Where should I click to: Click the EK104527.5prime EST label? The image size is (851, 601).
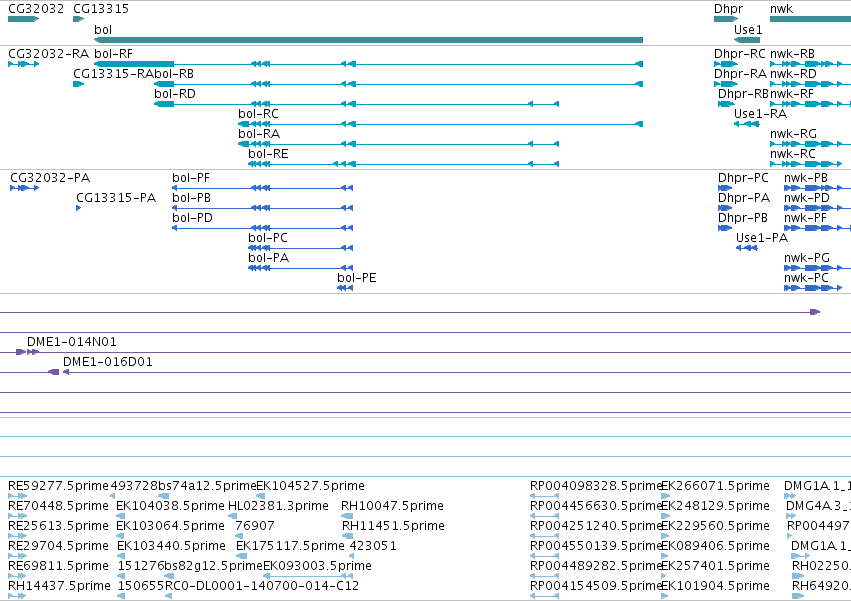pyautogui.click(x=310, y=485)
